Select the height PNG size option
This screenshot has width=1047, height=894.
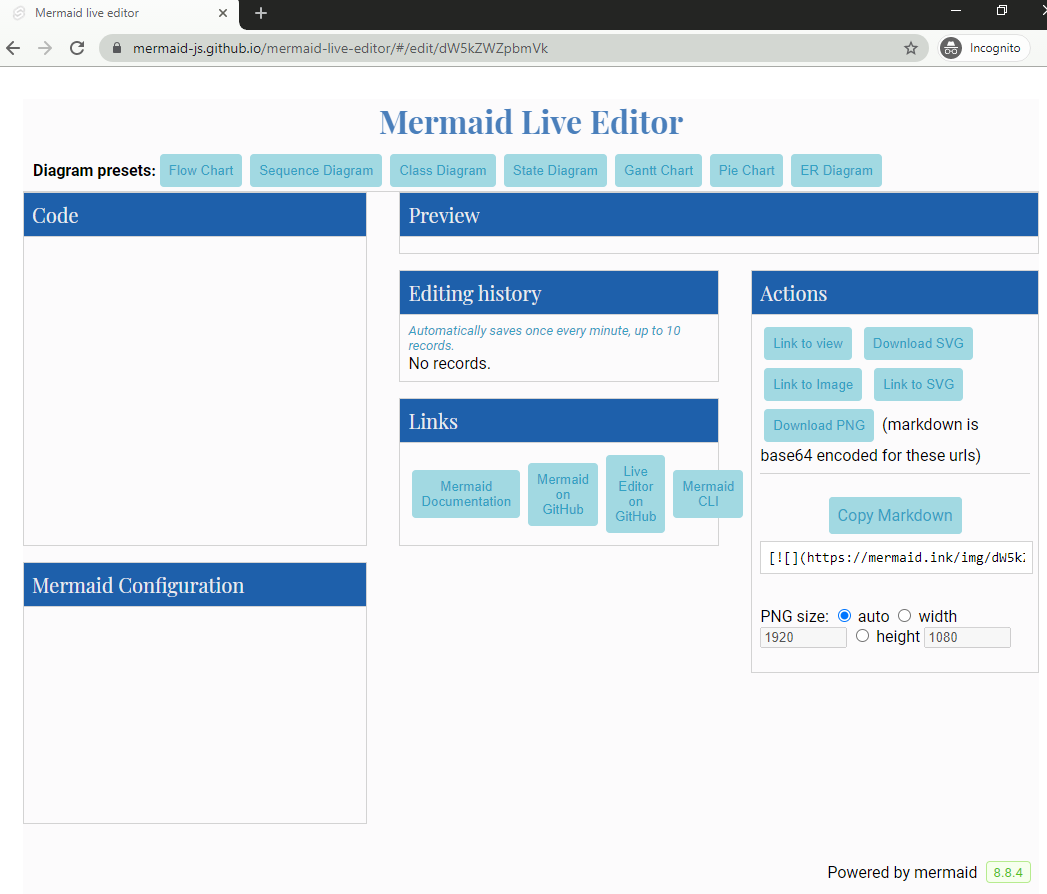click(862, 635)
